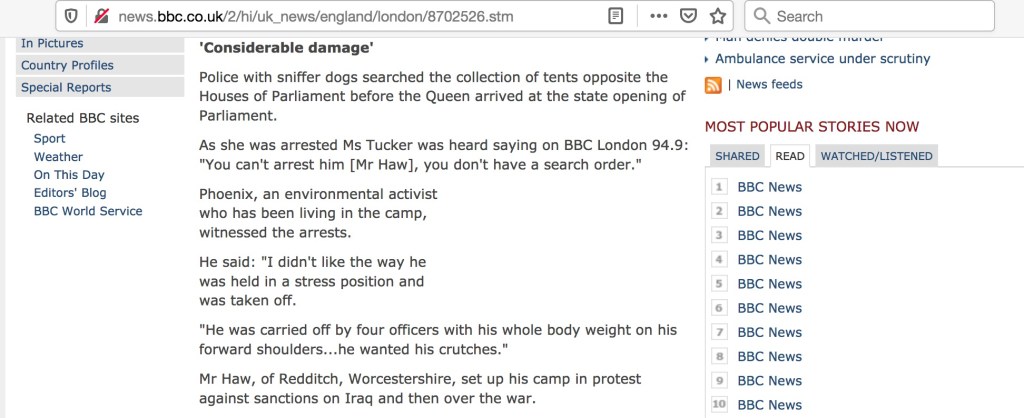Visit BBC World Service link

tap(88, 211)
